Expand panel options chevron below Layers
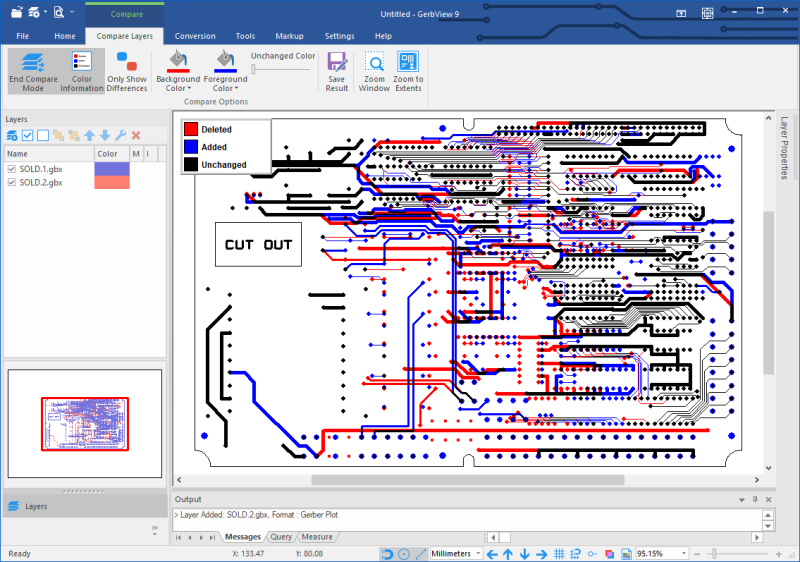Screen dimensions: 800x562 pos(155,529)
